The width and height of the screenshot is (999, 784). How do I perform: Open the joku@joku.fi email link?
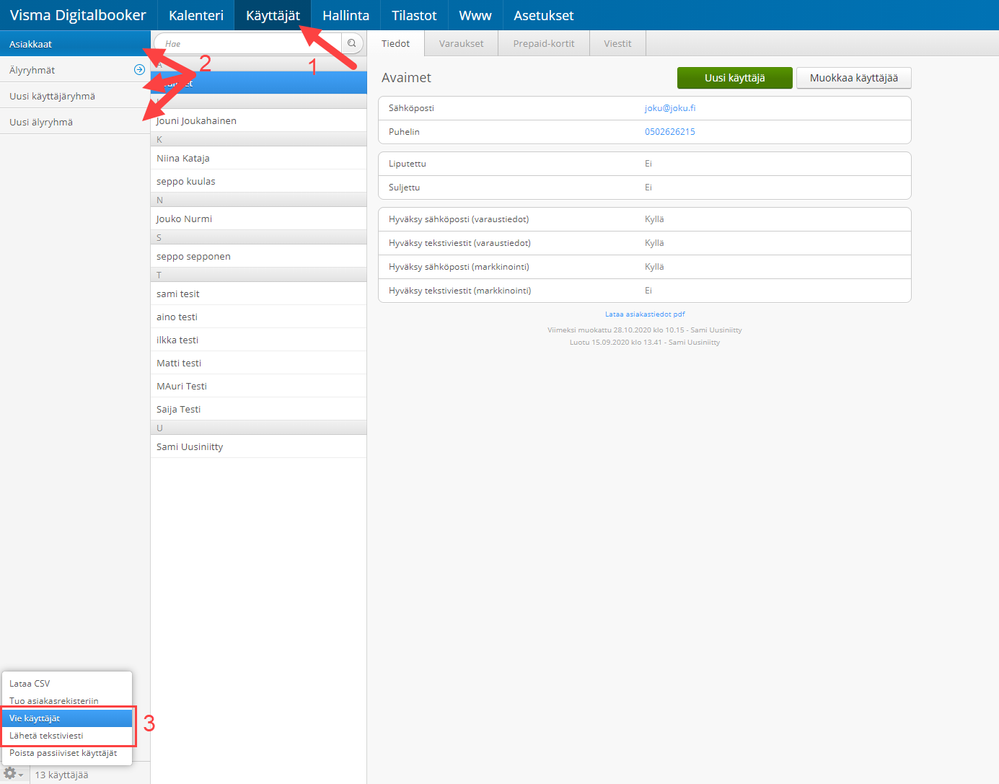670,108
